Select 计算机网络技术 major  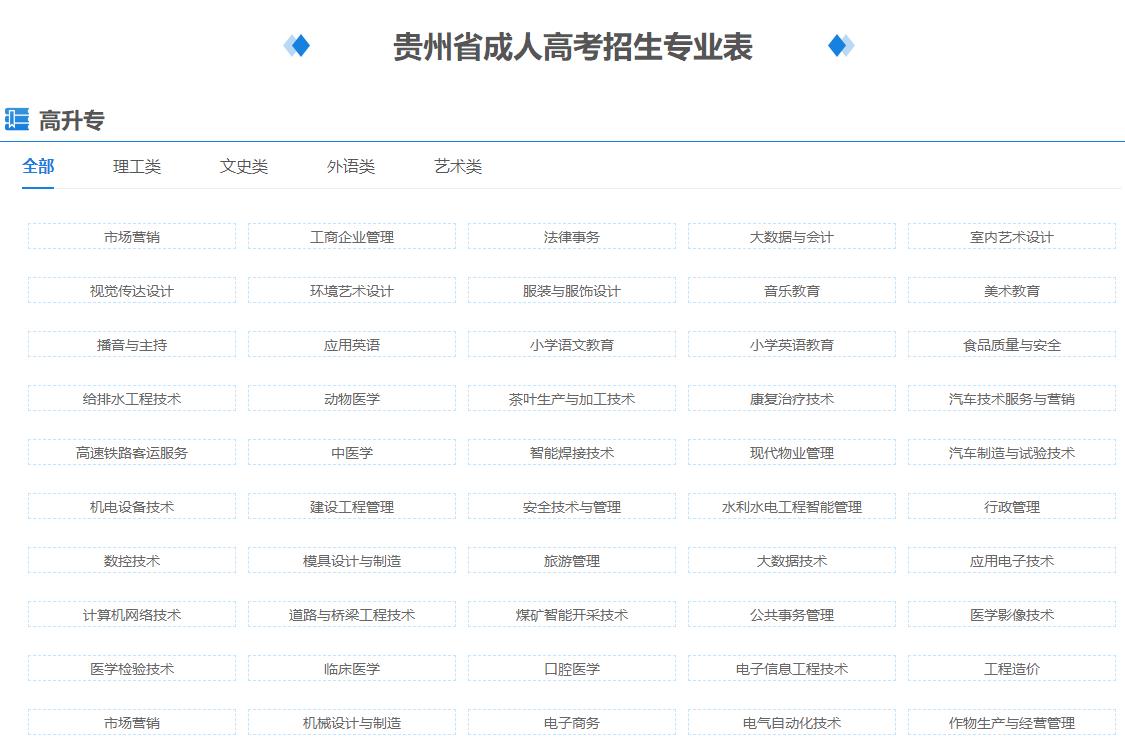pos(132,615)
